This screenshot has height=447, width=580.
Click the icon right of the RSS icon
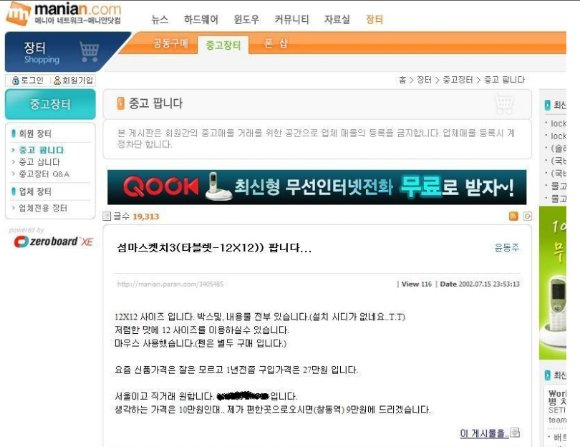tap(528, 216)
